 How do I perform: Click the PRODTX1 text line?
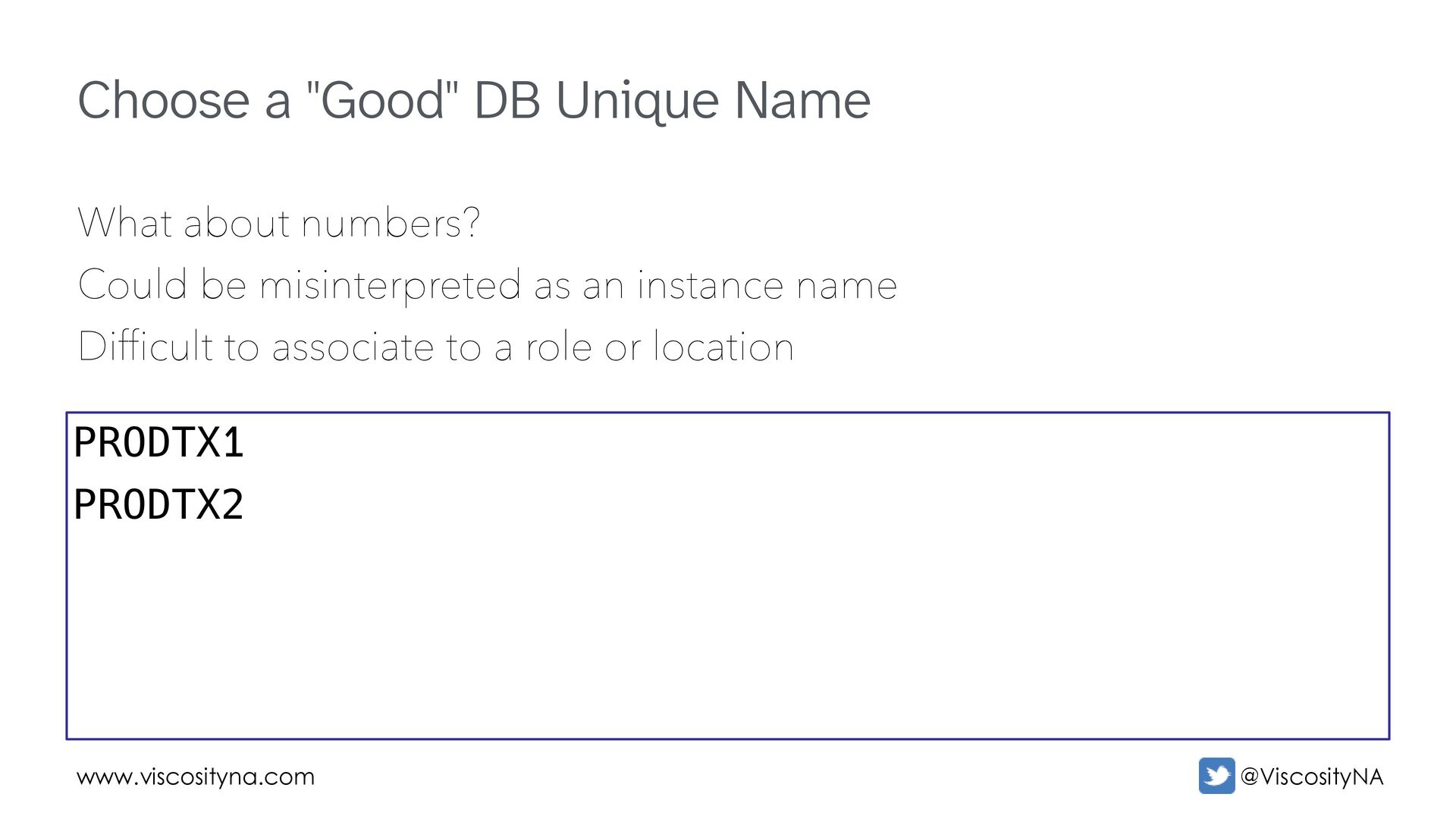click(x=158, y=443)
